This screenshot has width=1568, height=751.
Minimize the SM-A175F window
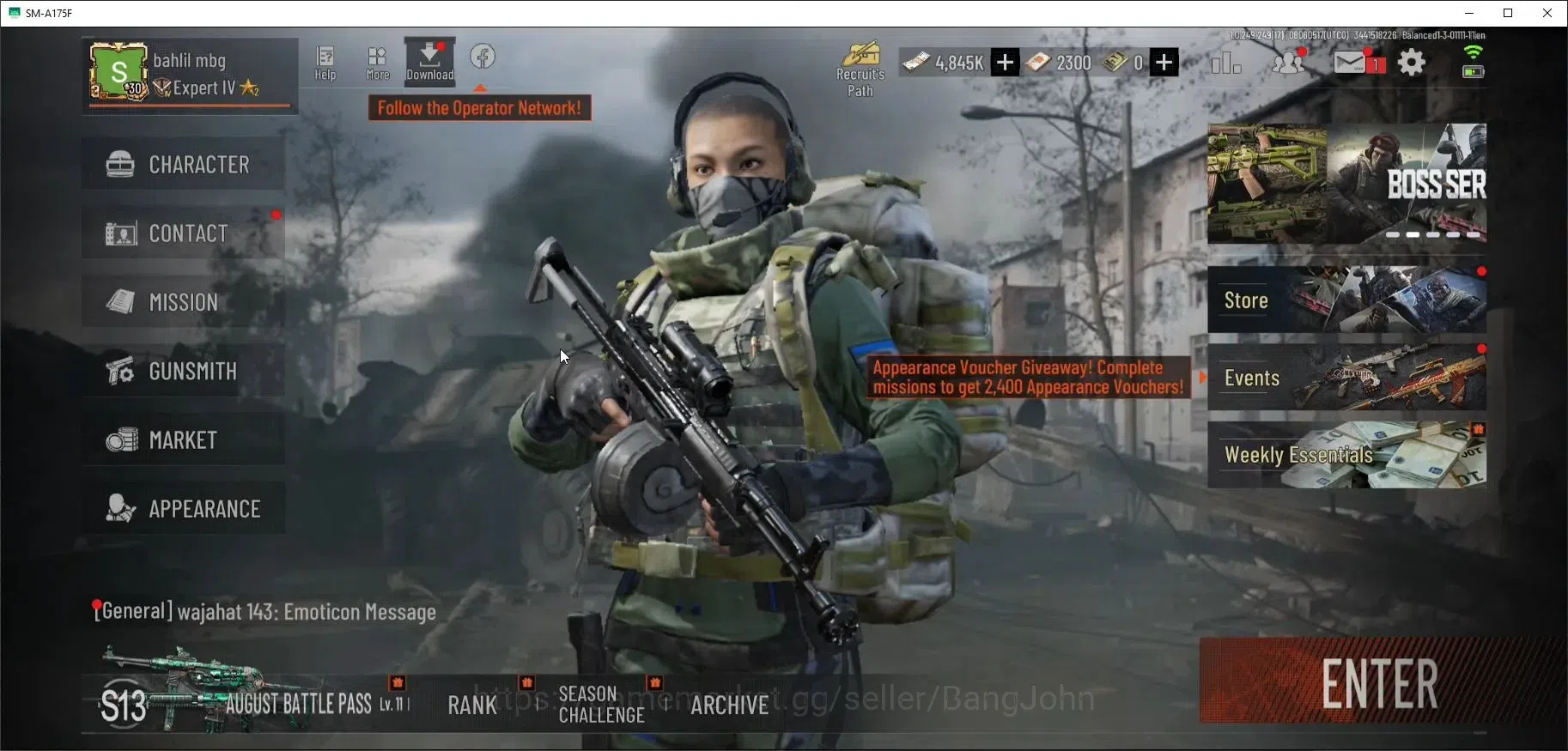(x=1468, y=13)
